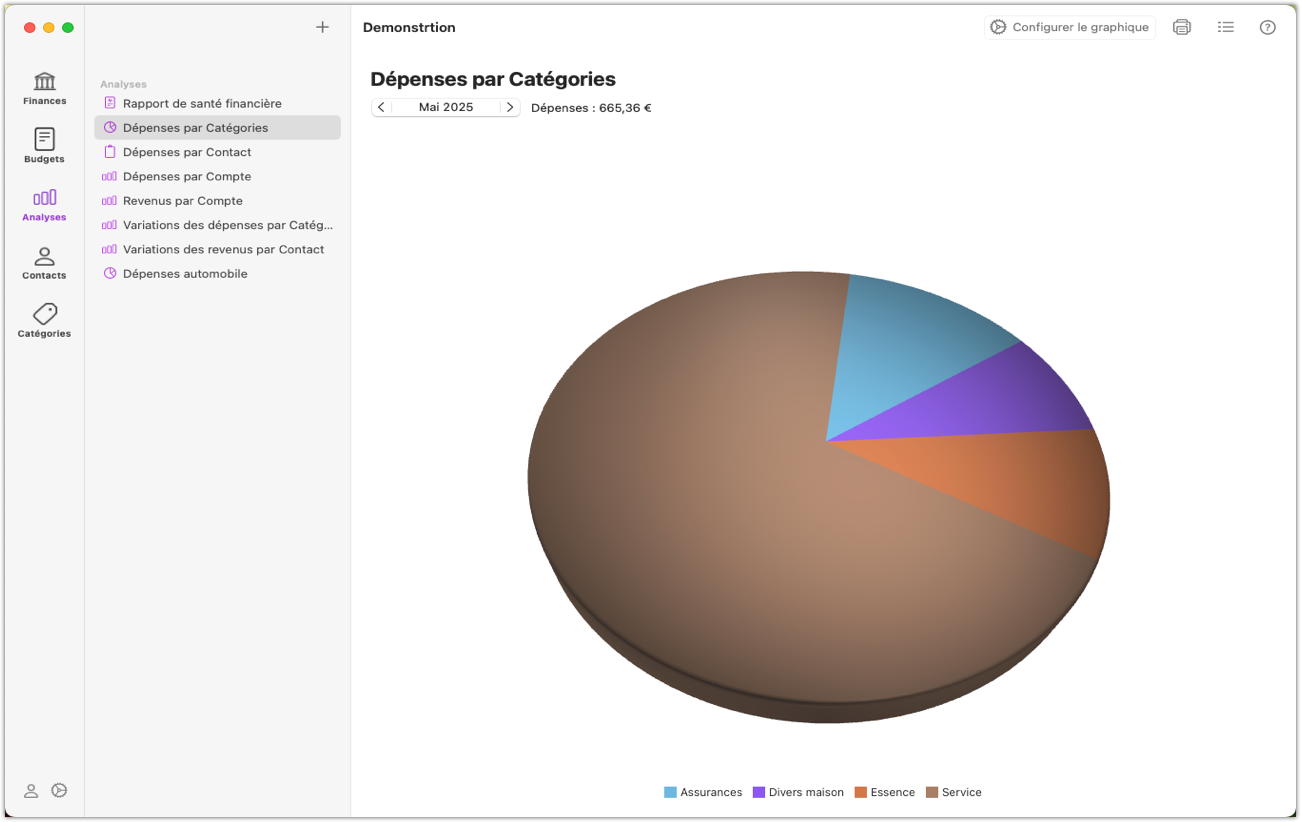Click the Service legend color swatch
Viewport: 1301px width, 822px height.
[932, 792]
